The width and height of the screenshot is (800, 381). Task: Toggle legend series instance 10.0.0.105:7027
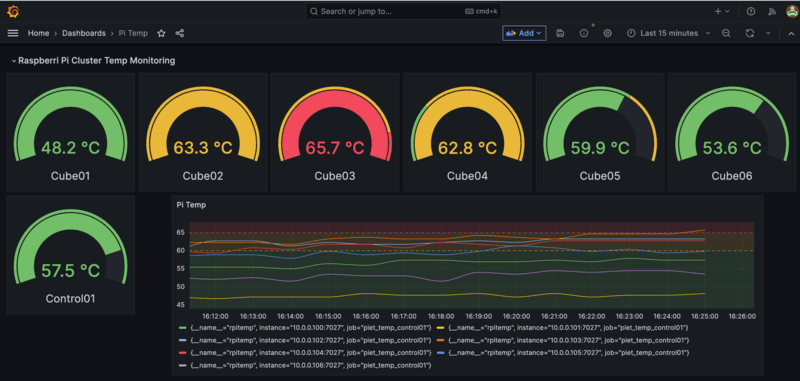[x=568, y=352]
